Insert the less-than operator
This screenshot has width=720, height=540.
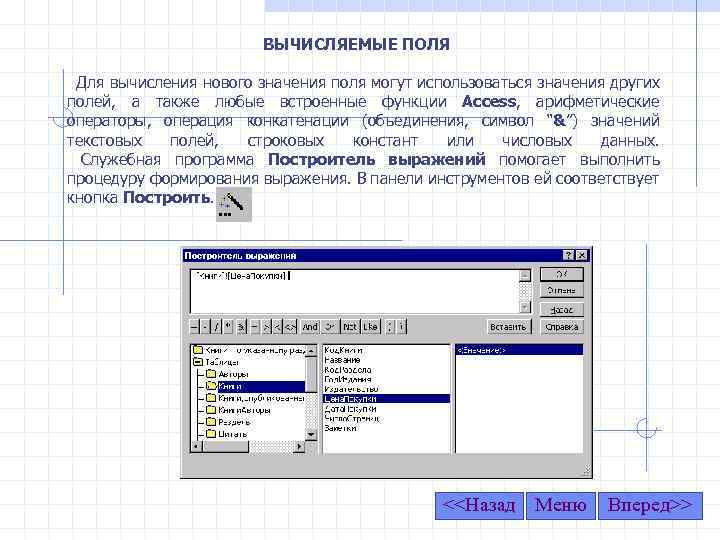(x=278, y=326)
